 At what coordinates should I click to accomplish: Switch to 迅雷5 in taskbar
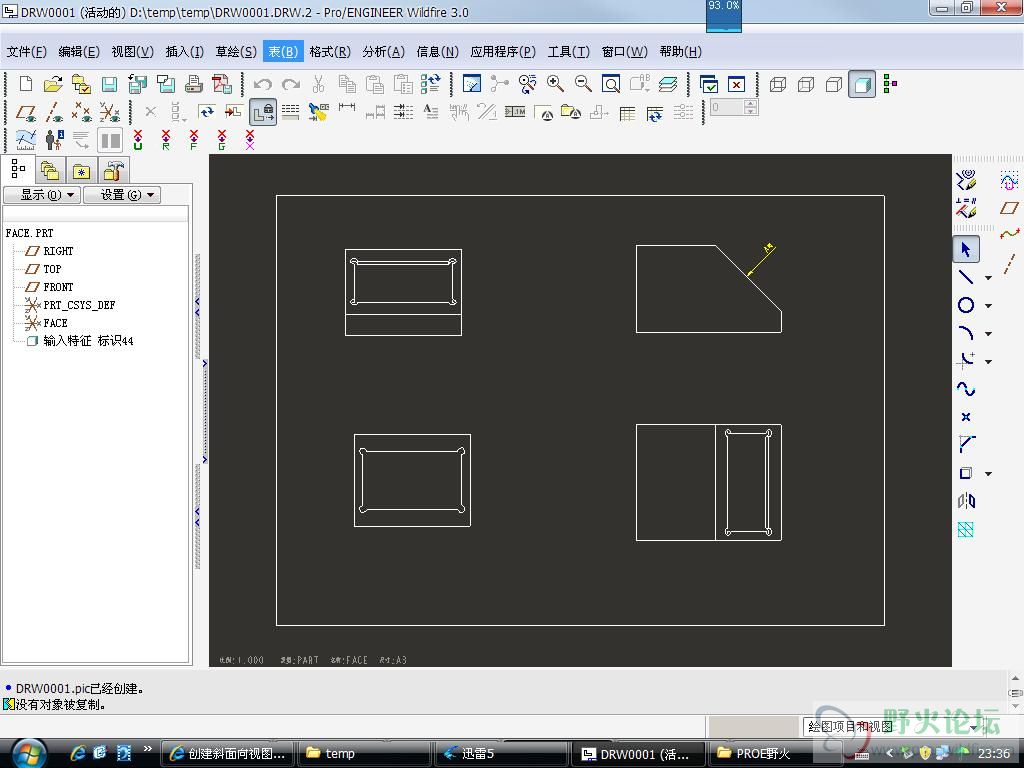(x=500, y=754)
